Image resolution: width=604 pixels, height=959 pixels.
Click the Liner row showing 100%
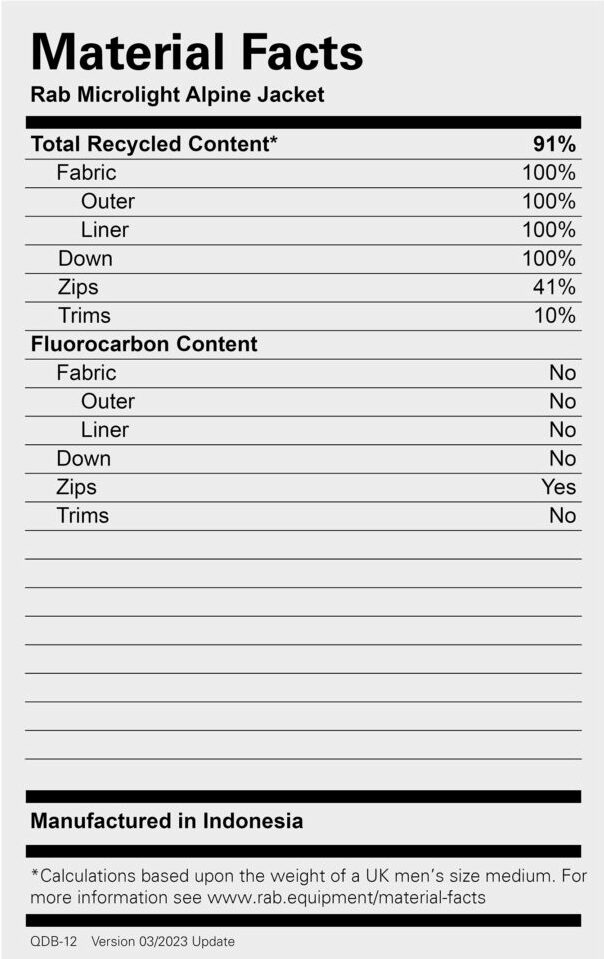(x=105, y=230)
